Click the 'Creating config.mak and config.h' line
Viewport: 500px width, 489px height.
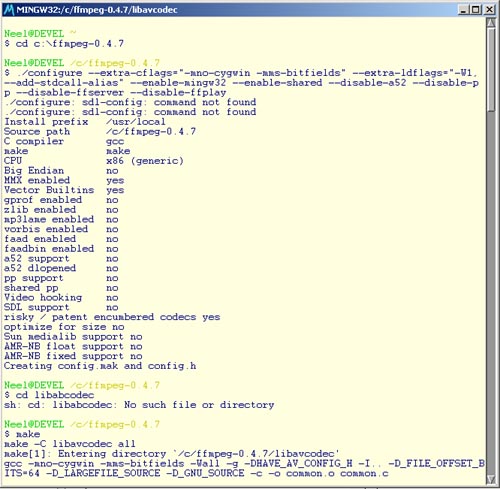(x=100, y=366)
